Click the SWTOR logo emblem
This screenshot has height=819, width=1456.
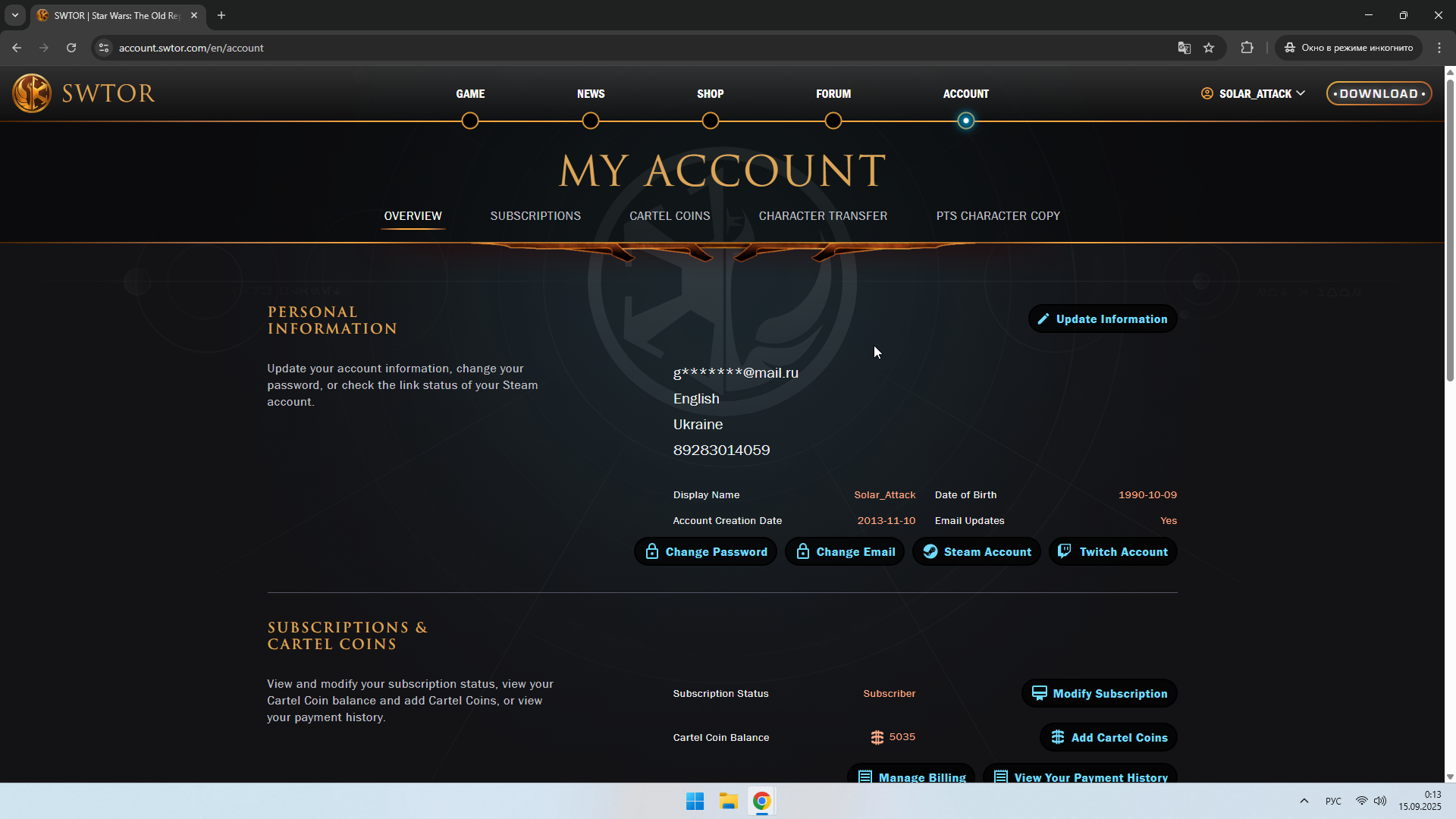[32, 93]
